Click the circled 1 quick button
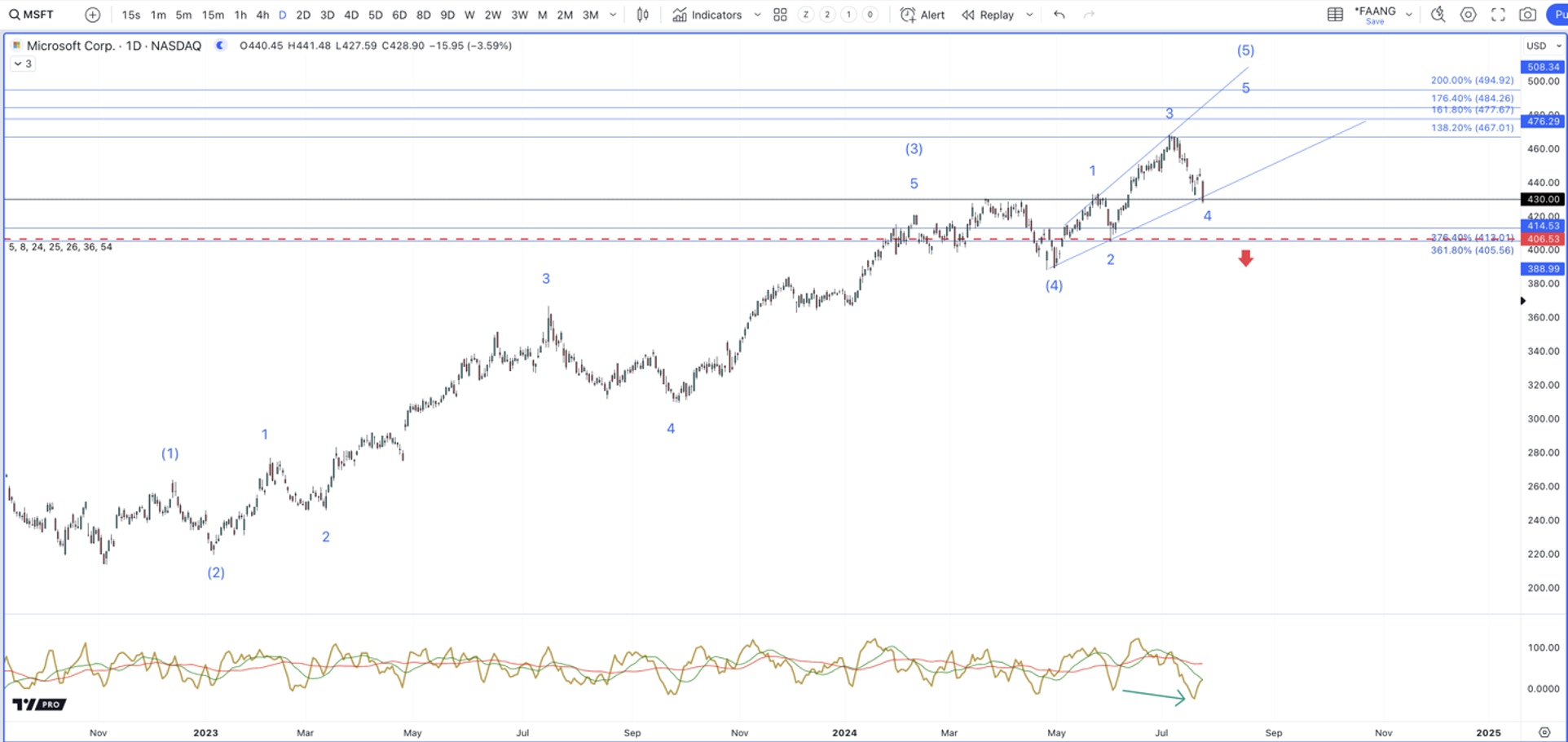Screen dimensions: 1568x742 coord(848,15)
